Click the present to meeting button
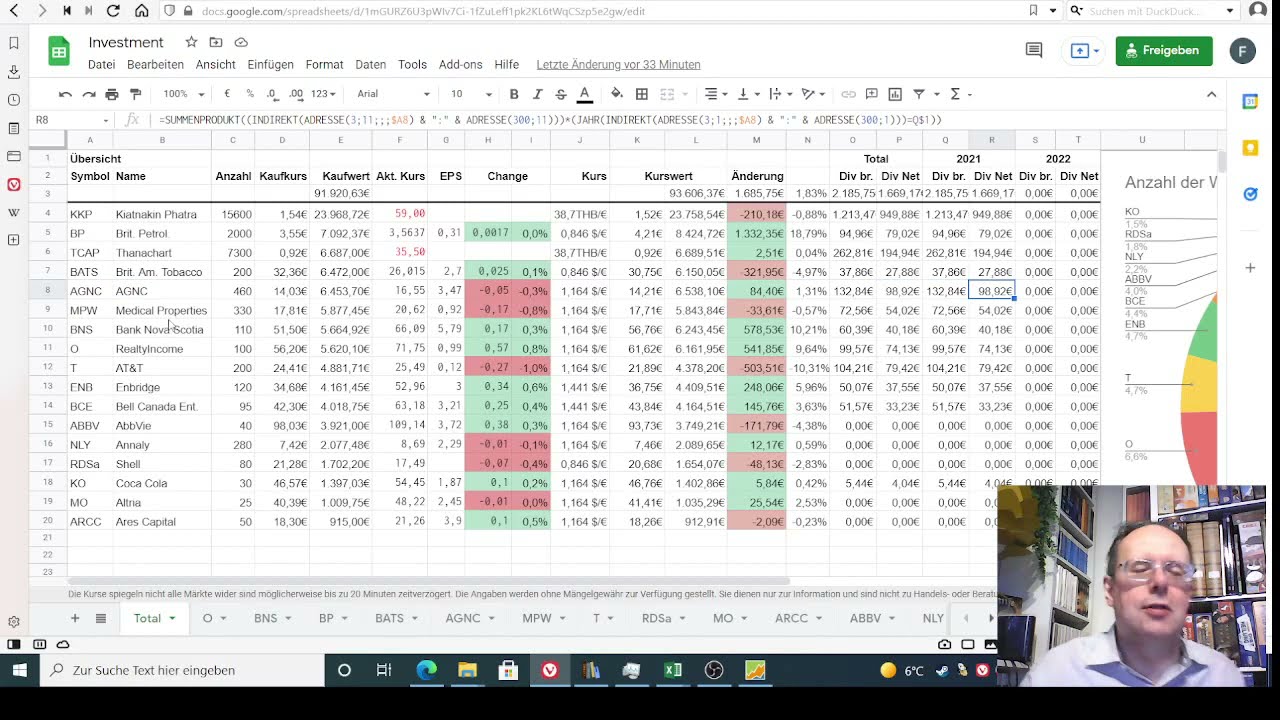This screenshot has height=720, width=1280. [1085, 50]
